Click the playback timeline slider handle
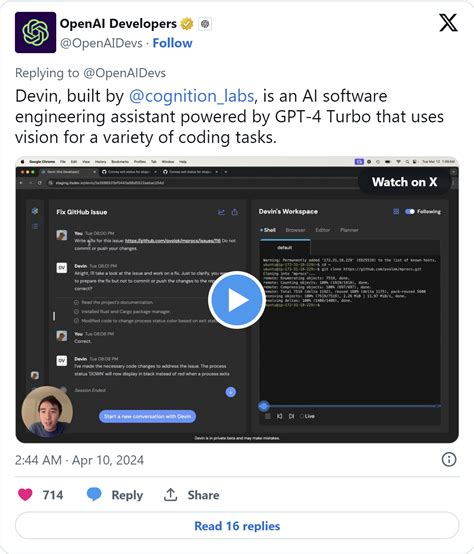Screen dimensions: 474x554 pyautogui.click(x=264, y=406)
